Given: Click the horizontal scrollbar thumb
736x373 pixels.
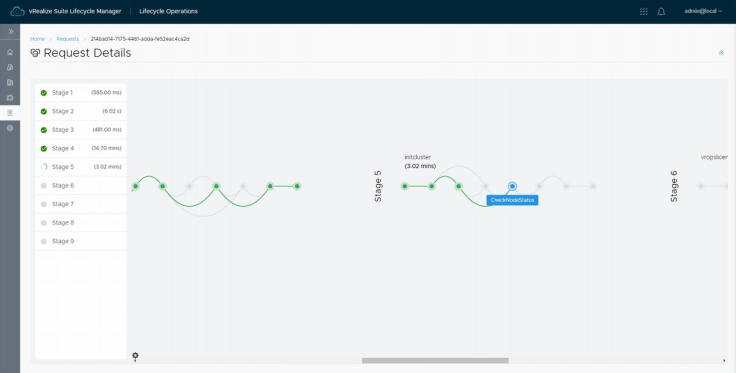Looking at the screenshot, I should pos(435,361).
